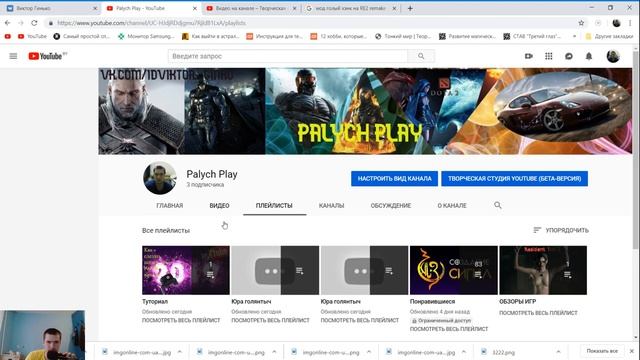This screenshot has width=640, height=360.
Task: Open the YouTube hamburger guide menu
Action: (13, 56)
